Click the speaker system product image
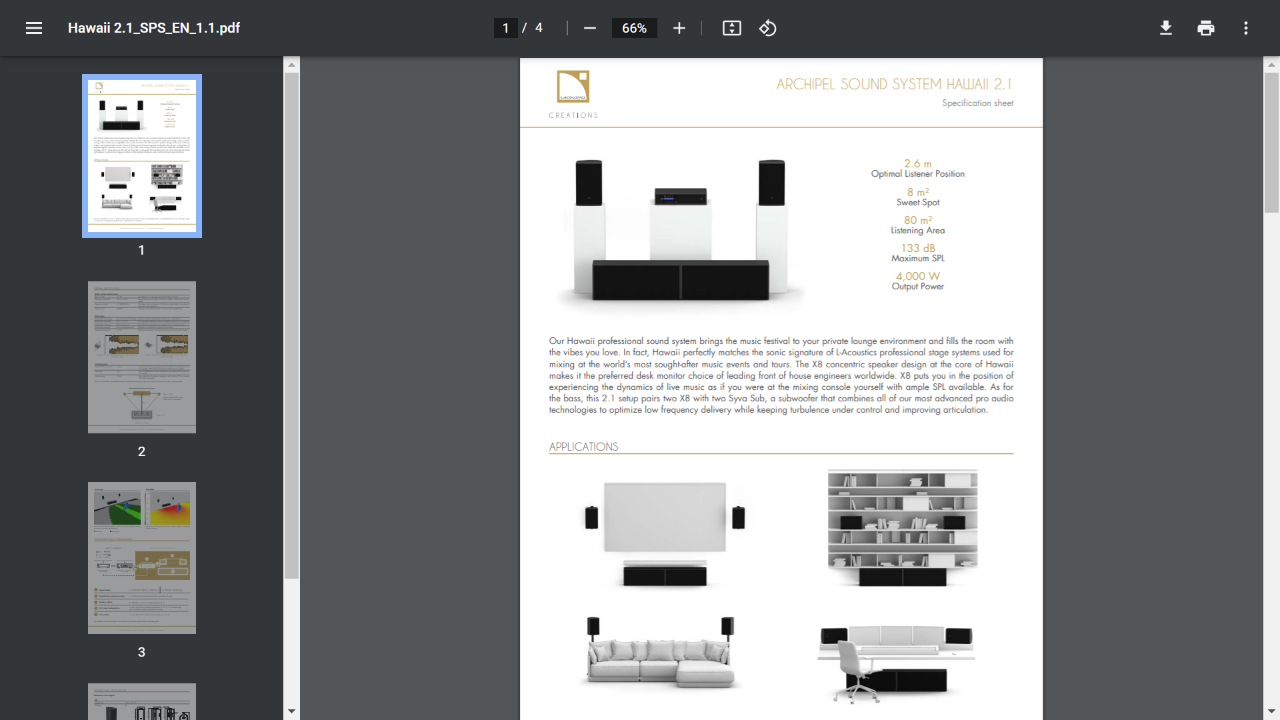 (682, 230)
